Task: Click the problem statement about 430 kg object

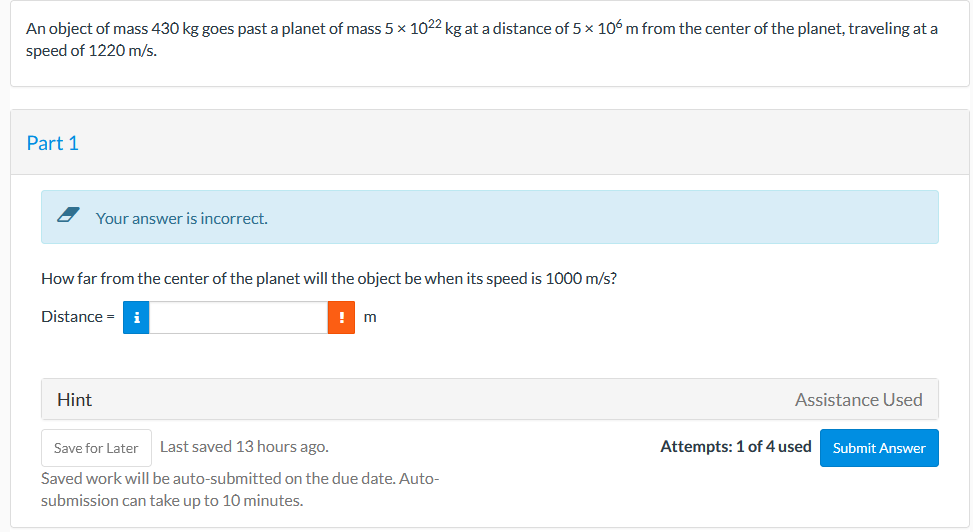Action: 482,39
